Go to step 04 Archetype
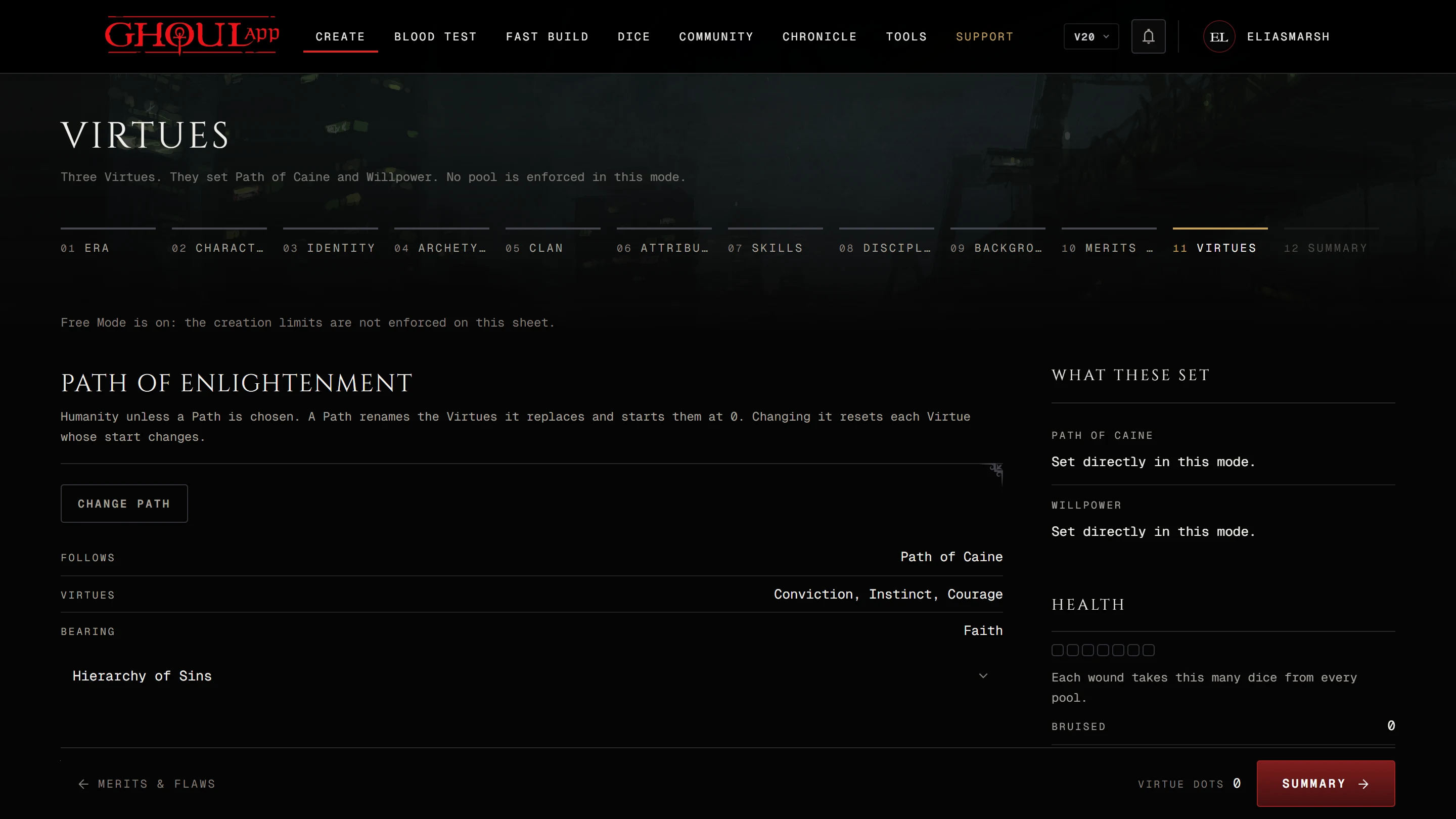This screenshot has width=1456, height=819. [441, 242]
